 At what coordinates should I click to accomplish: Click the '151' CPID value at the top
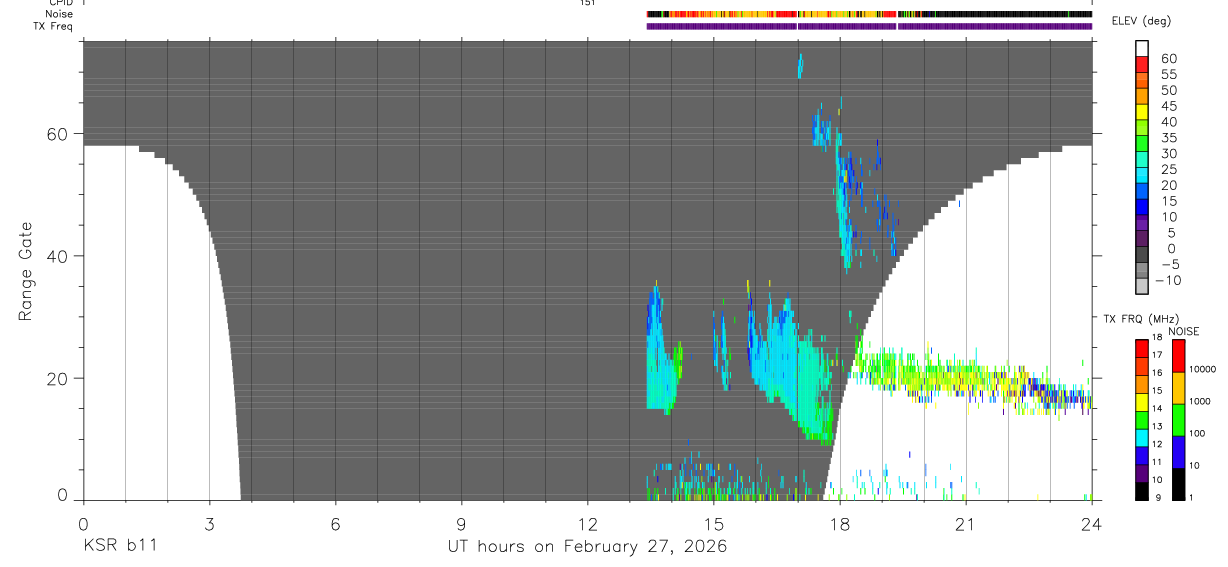[587, 3]
